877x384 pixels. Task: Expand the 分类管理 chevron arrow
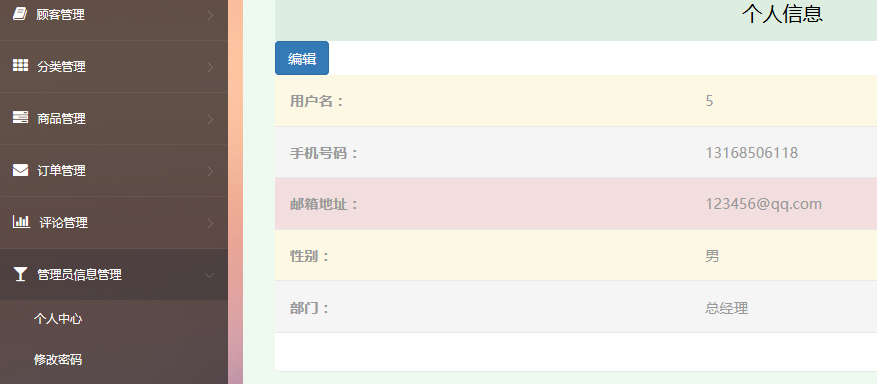coord(210,67)
